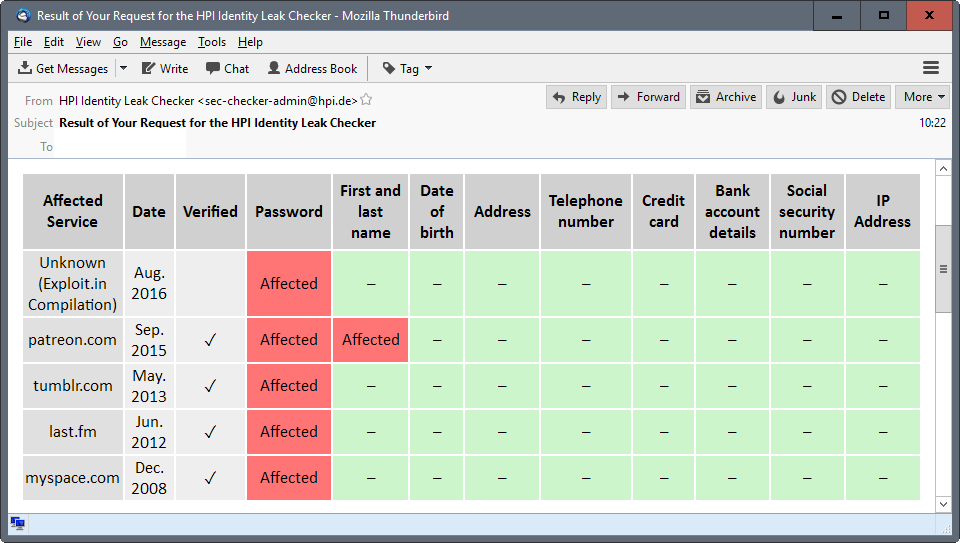Click tumblr.com verified checkmark
This screenshot has width=960, height=543.
click(x=210, y=386)
